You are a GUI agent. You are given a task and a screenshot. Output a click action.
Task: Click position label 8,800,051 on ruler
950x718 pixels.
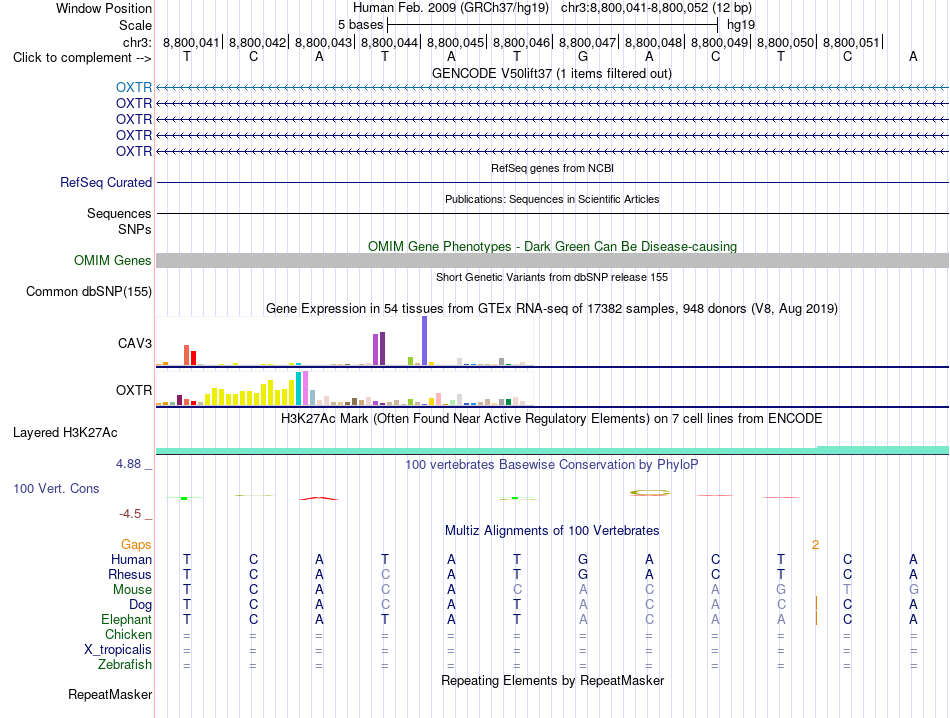coord(851,42)
